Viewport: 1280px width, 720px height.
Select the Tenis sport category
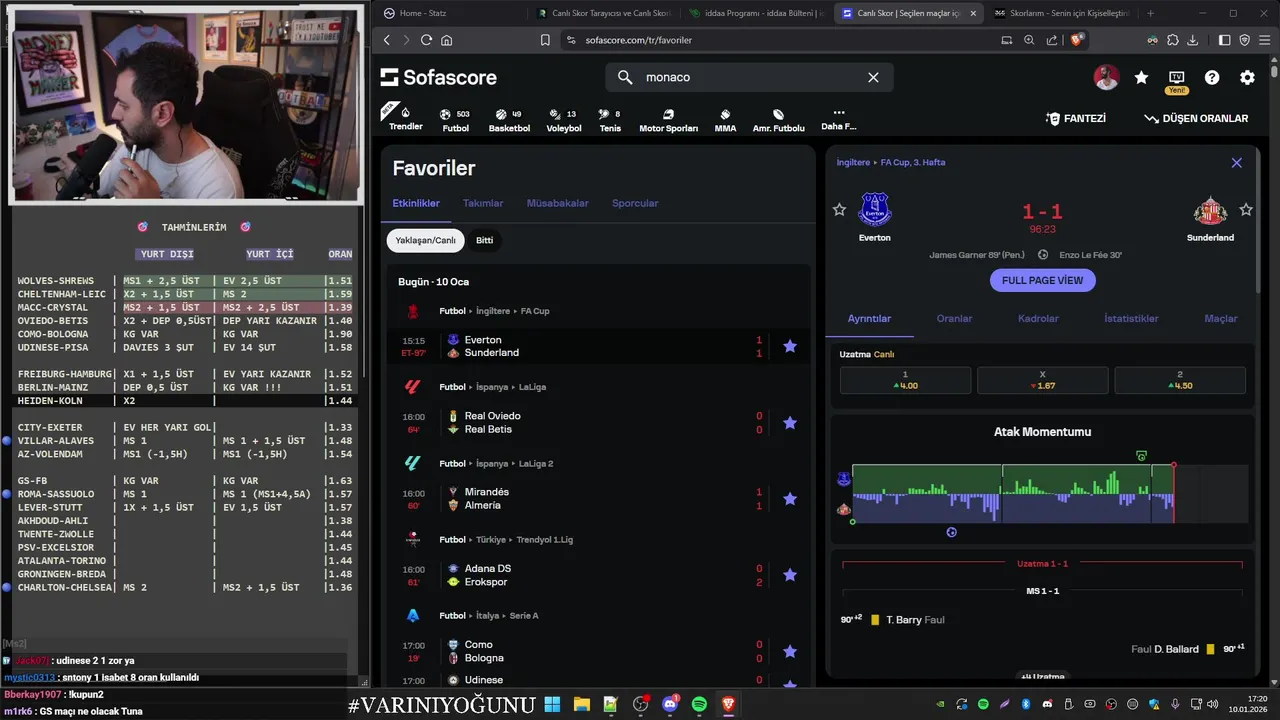pos(610,121)
